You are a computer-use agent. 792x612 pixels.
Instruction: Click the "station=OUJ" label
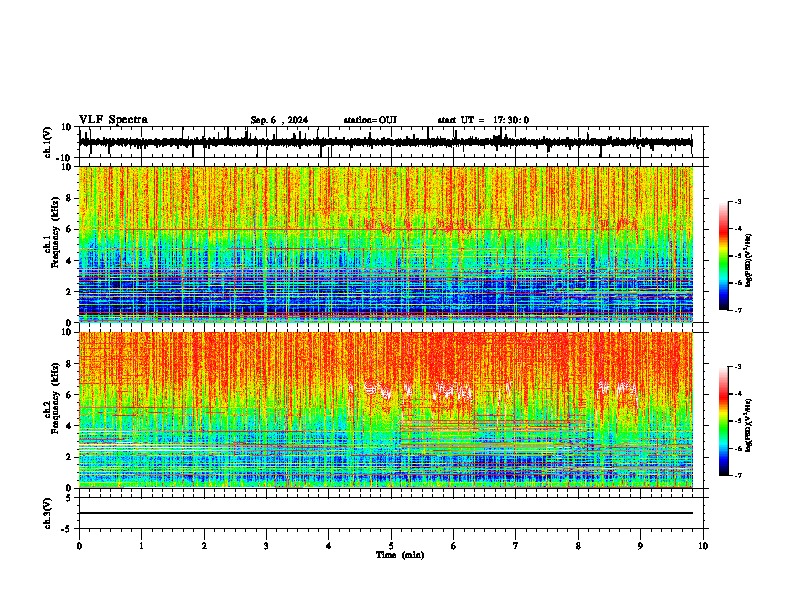(x=370, y=120)
